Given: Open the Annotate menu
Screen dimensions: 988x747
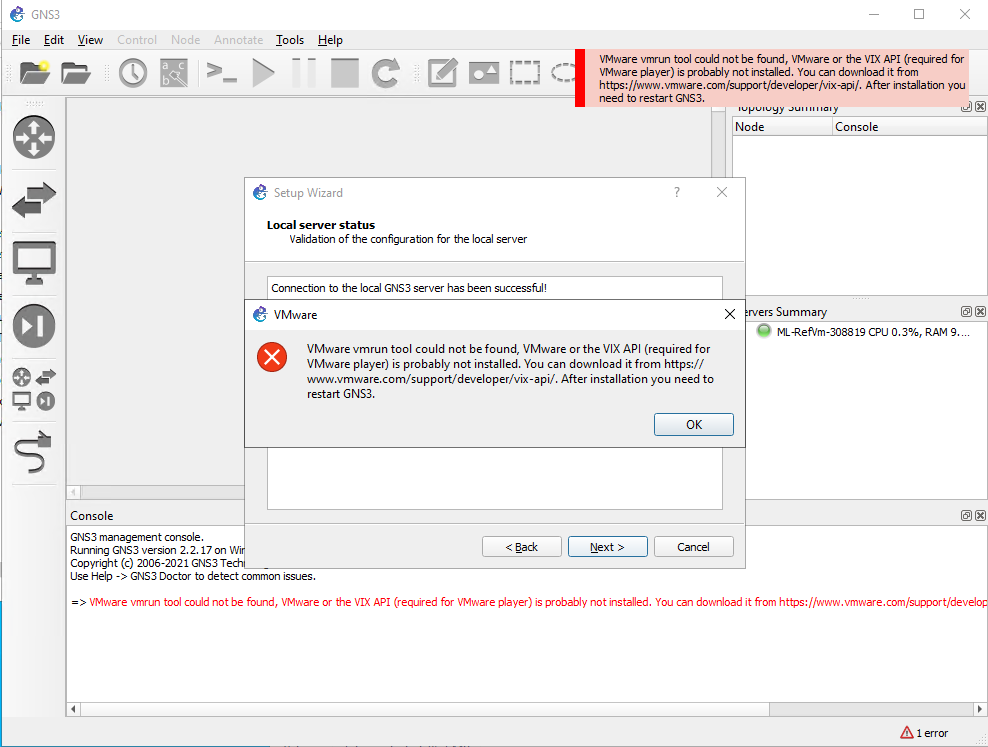Looking at the screenshot, I should coord(238,40).
